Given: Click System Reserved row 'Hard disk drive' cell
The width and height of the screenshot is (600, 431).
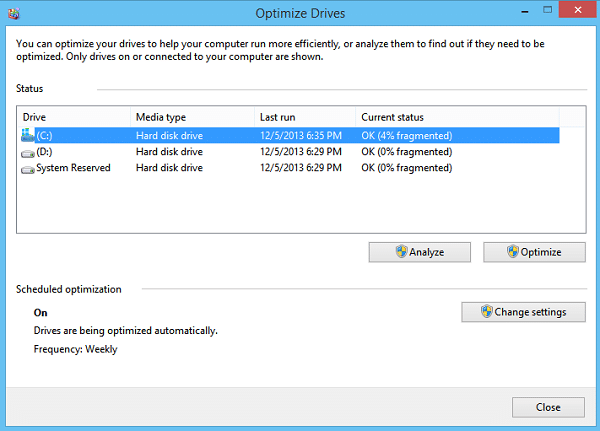Looking at the screenshot, I should pyautogui.click(x=169, y=168).
